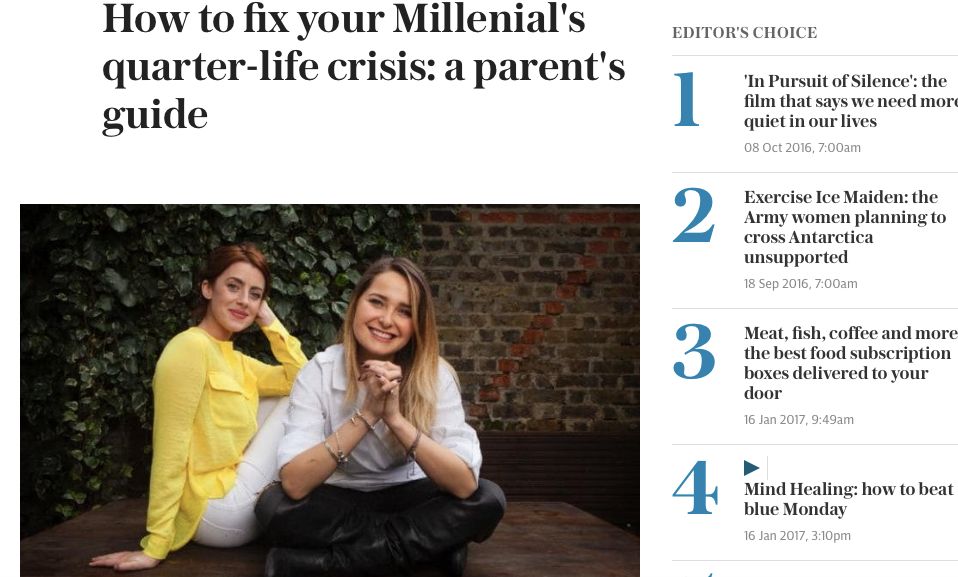The image size is (958, 577).
Task: Open the Exercise Ice Maiden Antarctica article
Action: pyautogui.click(x=844, y=227)
